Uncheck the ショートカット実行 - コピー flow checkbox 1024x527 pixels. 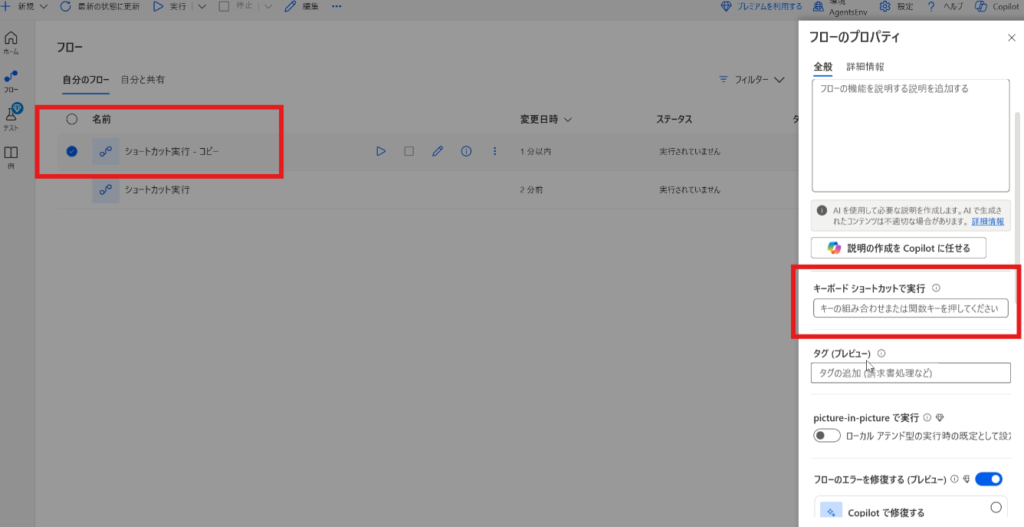point(71,152)
